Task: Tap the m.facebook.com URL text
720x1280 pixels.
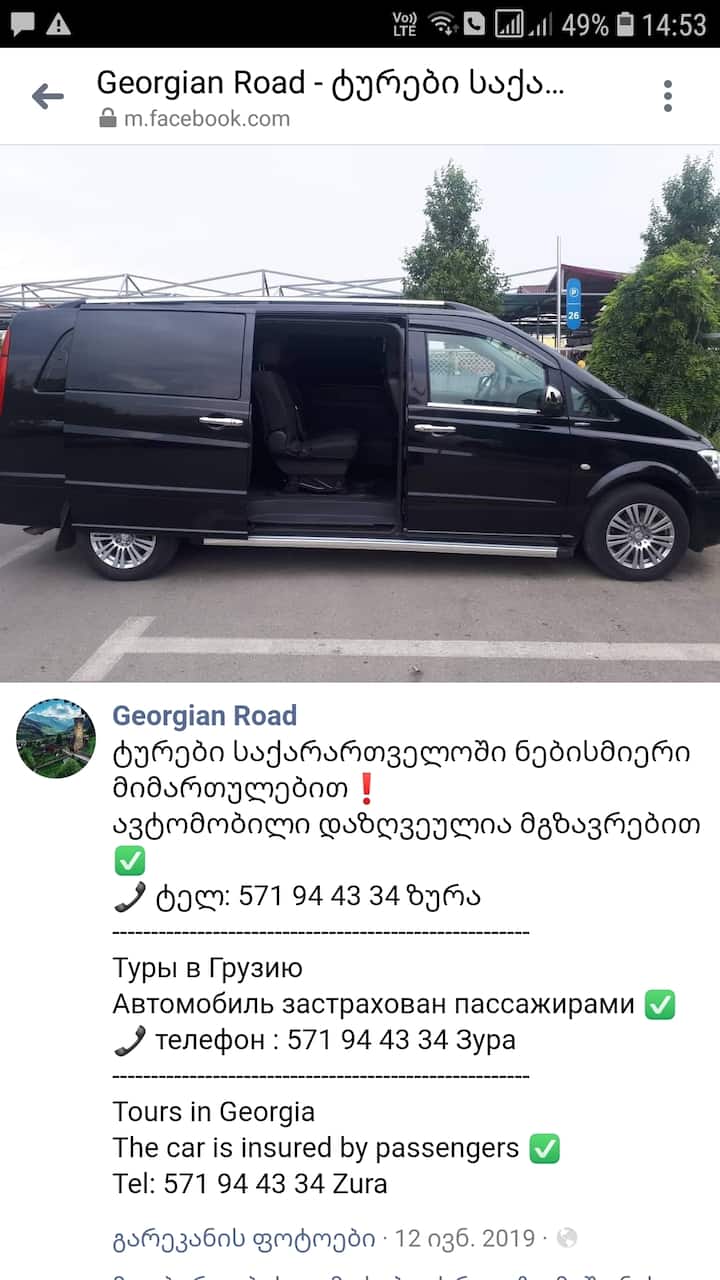Action: [x=207, y=119]
